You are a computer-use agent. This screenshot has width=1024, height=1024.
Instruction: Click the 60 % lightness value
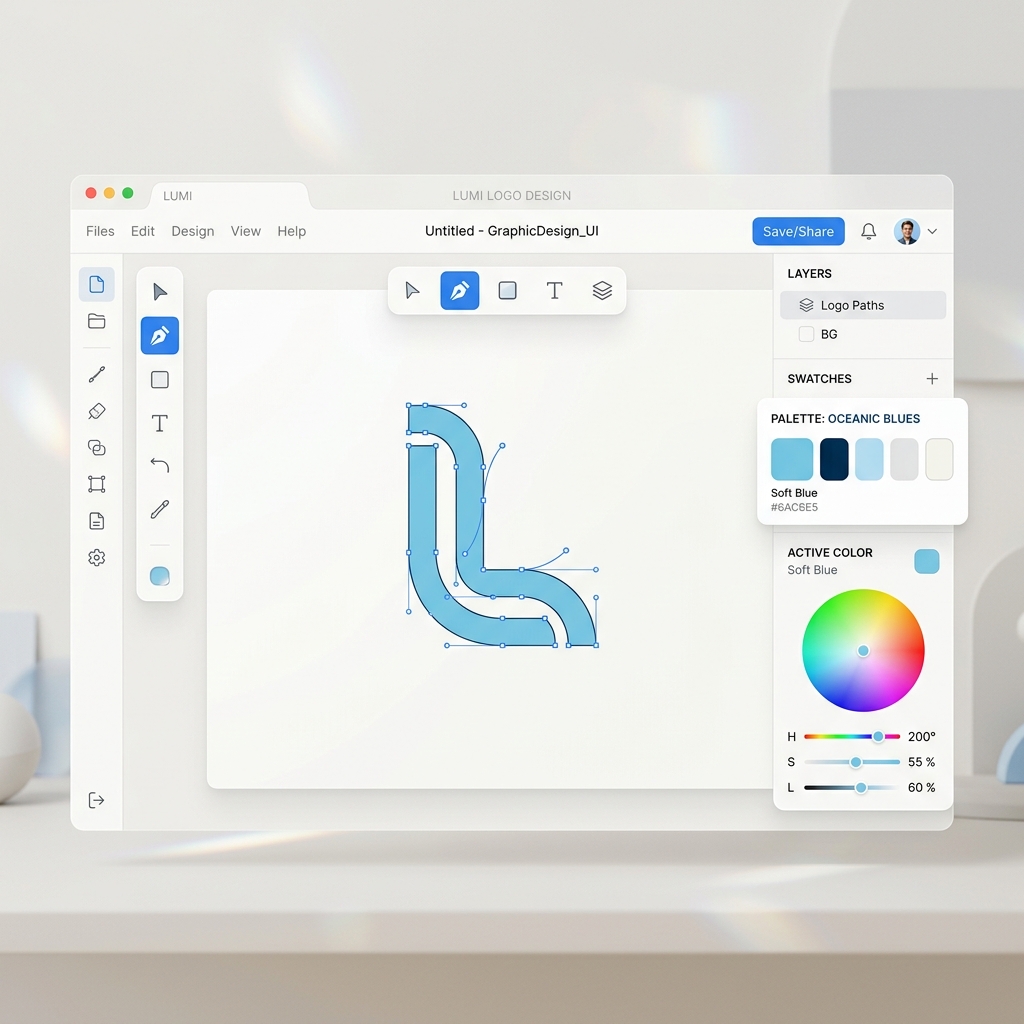coord(921,788)
